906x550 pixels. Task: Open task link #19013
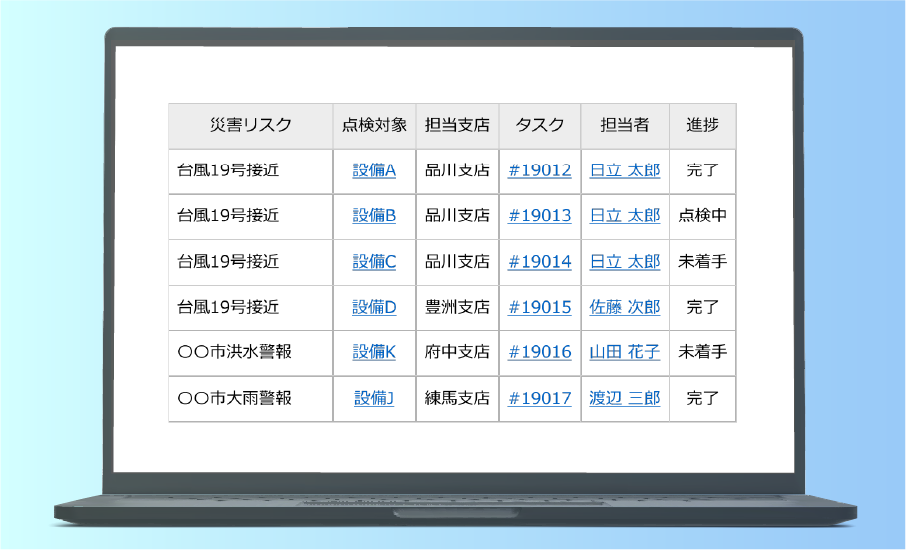click(x=539, y=216)
